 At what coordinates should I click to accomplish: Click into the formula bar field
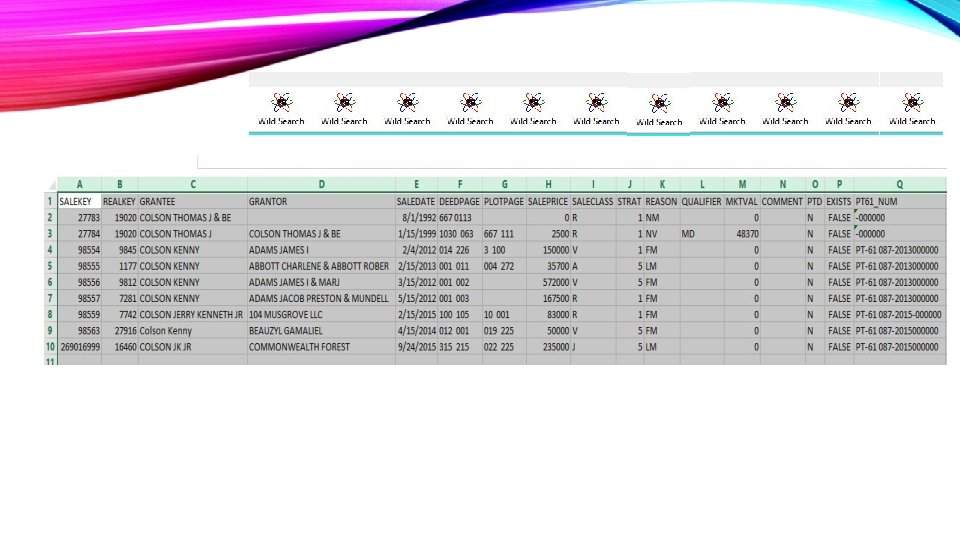click(x=572, y=161)
